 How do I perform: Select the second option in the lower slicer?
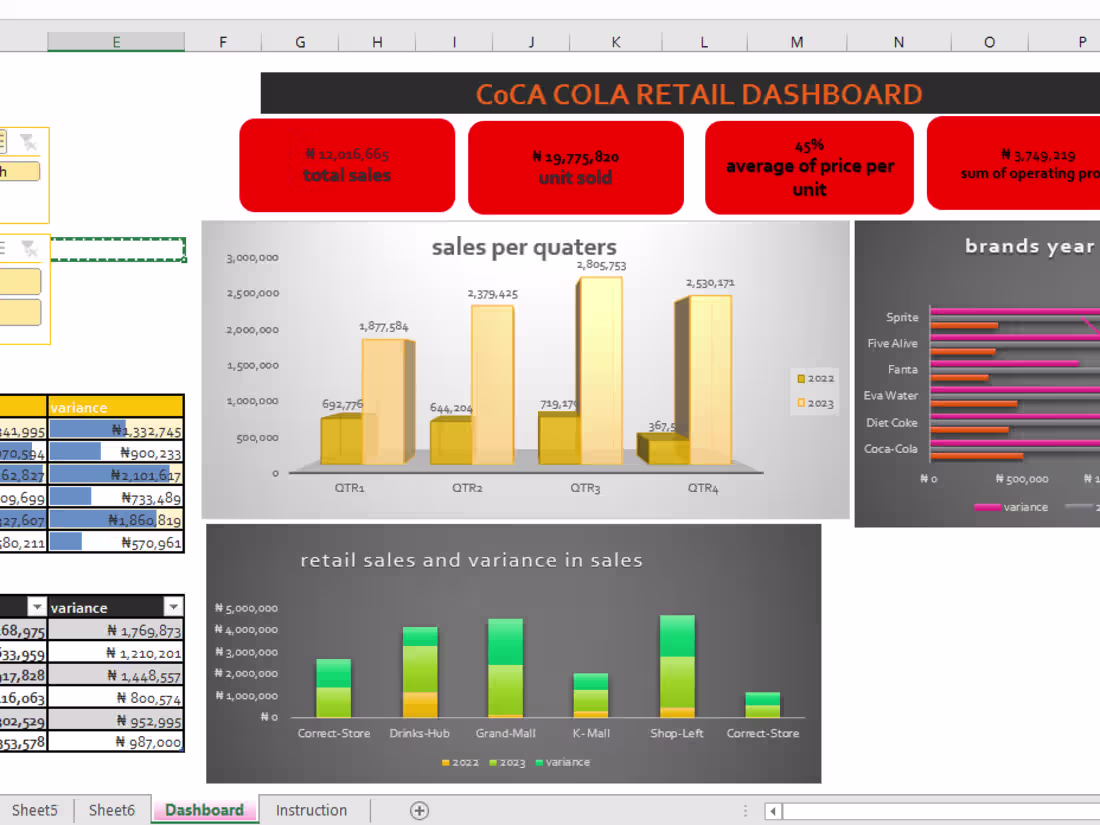coord(20,312)
